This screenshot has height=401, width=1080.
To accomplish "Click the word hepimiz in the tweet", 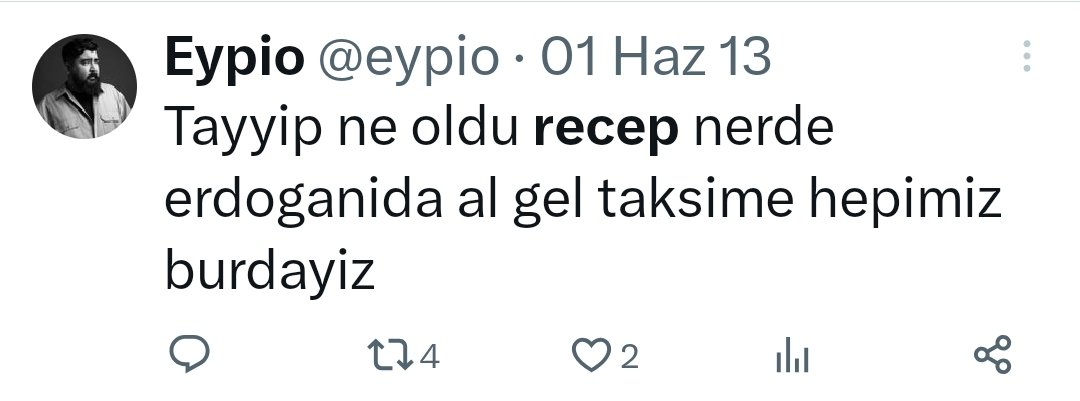I will [x=905, y=201].
